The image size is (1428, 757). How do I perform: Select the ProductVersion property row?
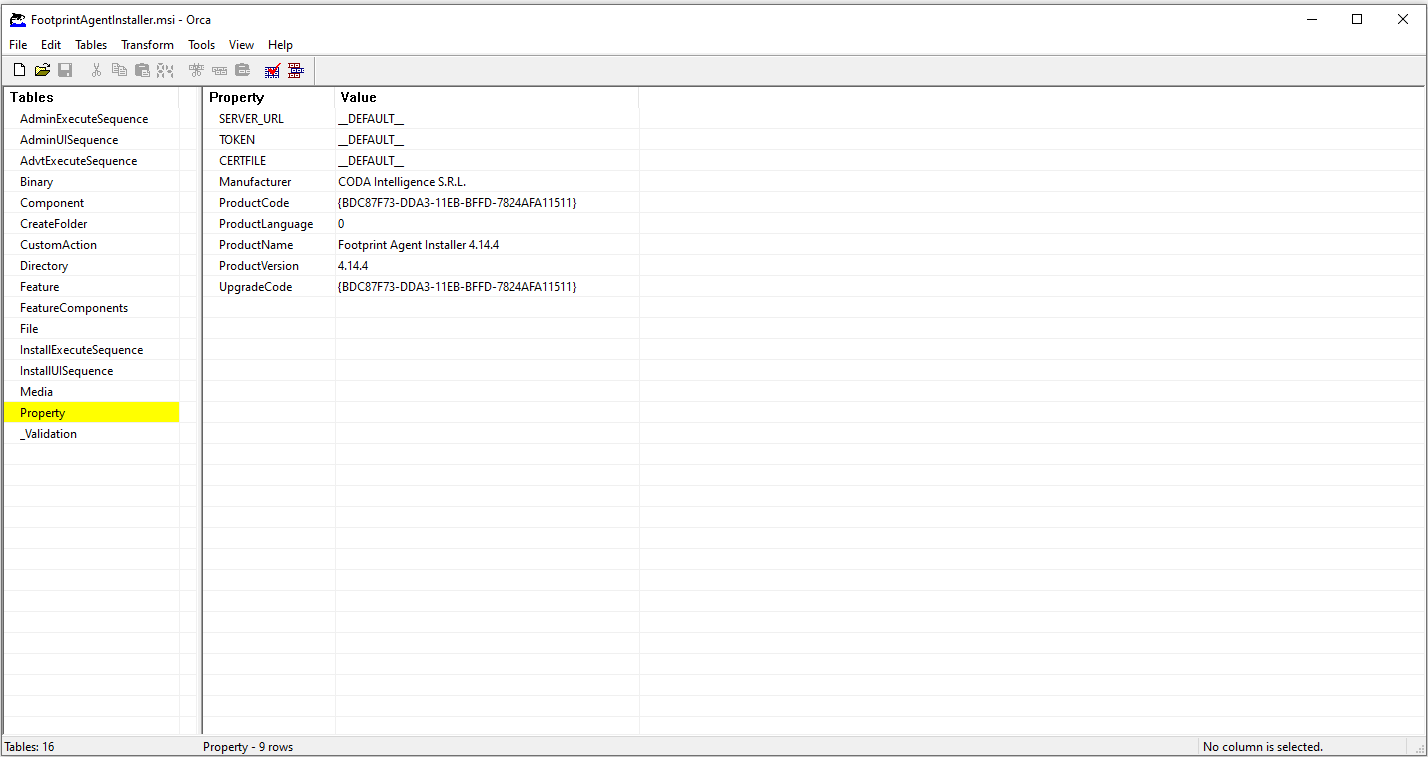(421, 266)
